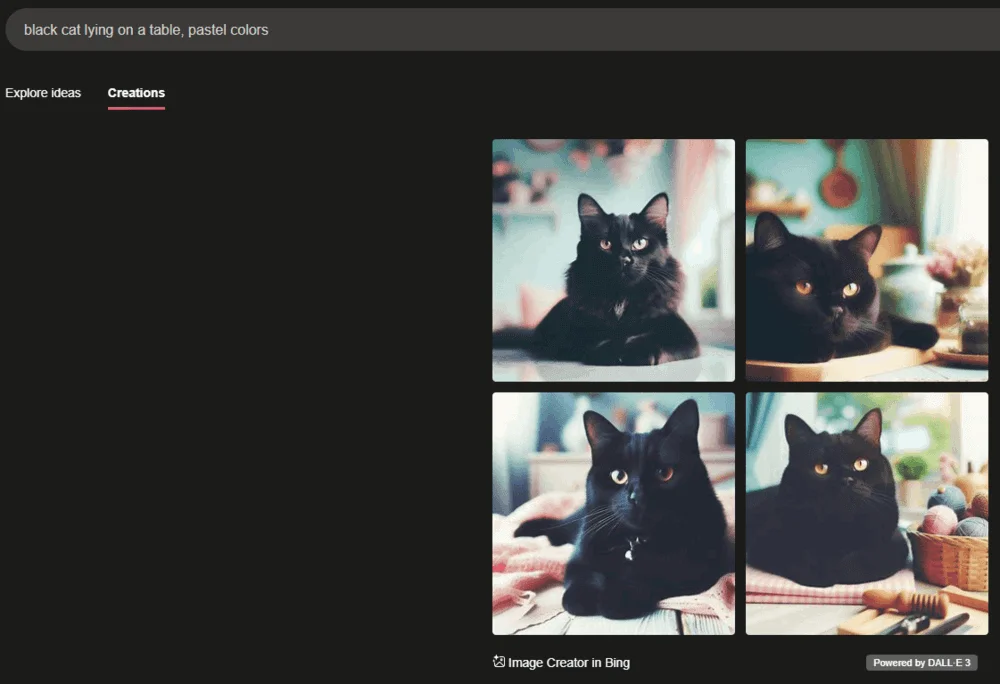Click the cat wearing a collar bell image
The width and height of the screenshot is (1000, 684).
612,512
